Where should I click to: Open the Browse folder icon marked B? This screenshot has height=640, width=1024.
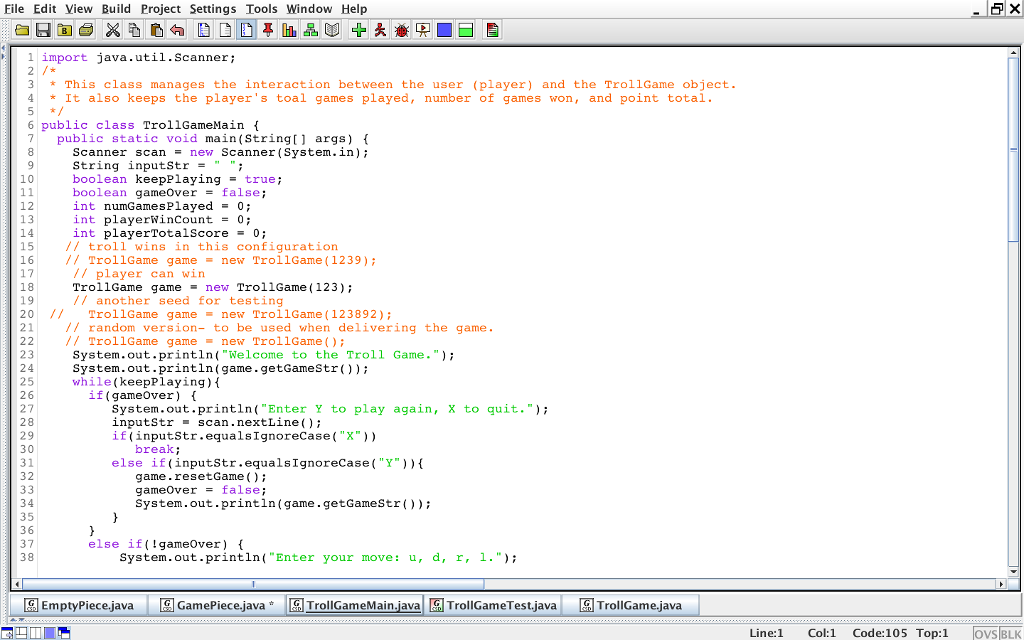[x=64, y=29]
